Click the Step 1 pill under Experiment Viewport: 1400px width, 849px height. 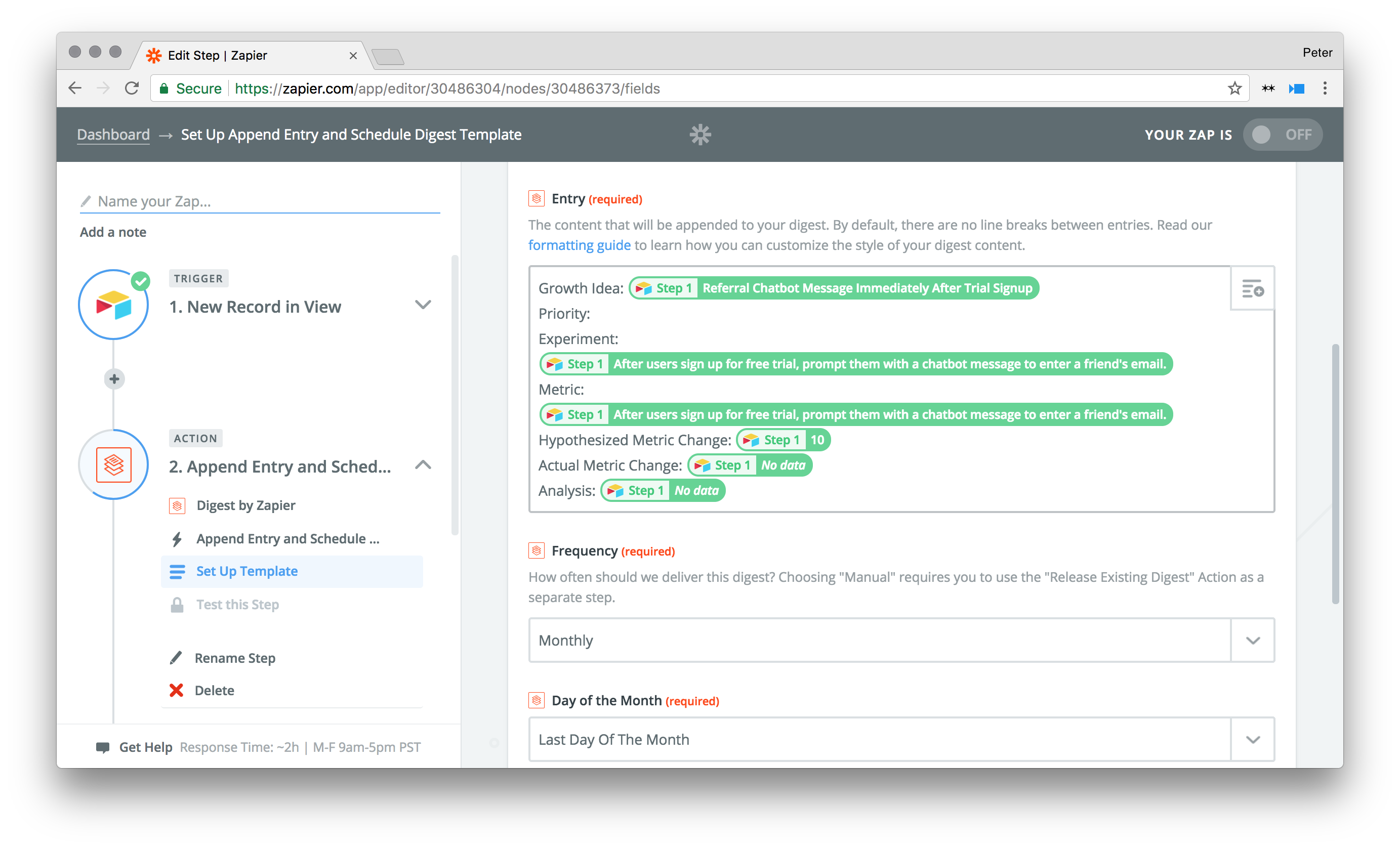coord(856,364)
